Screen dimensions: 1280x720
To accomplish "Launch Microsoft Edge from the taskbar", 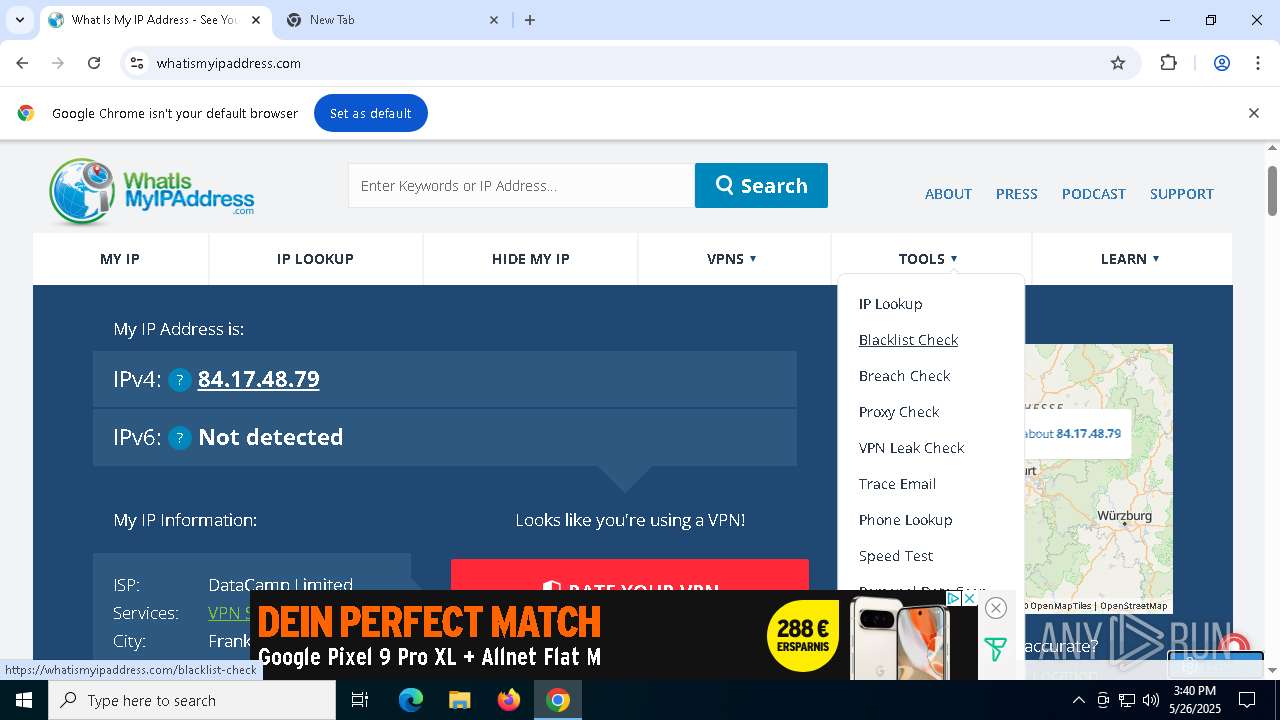I will click(411, 700).
